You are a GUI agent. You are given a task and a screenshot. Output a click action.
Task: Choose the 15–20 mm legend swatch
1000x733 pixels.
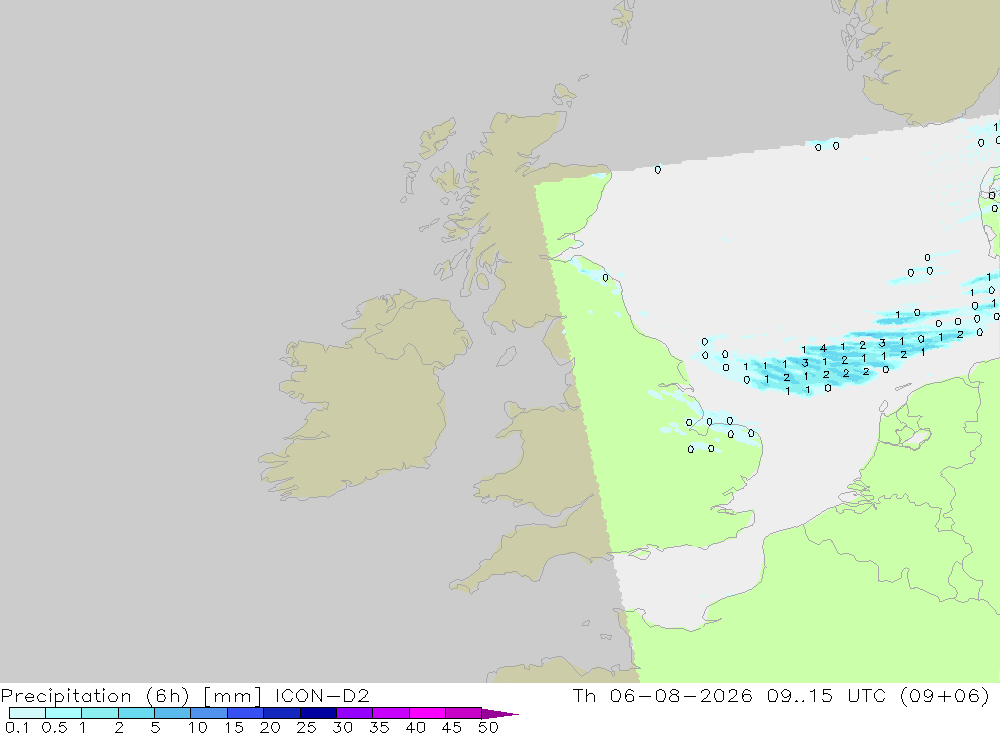(x=246, y=713)
